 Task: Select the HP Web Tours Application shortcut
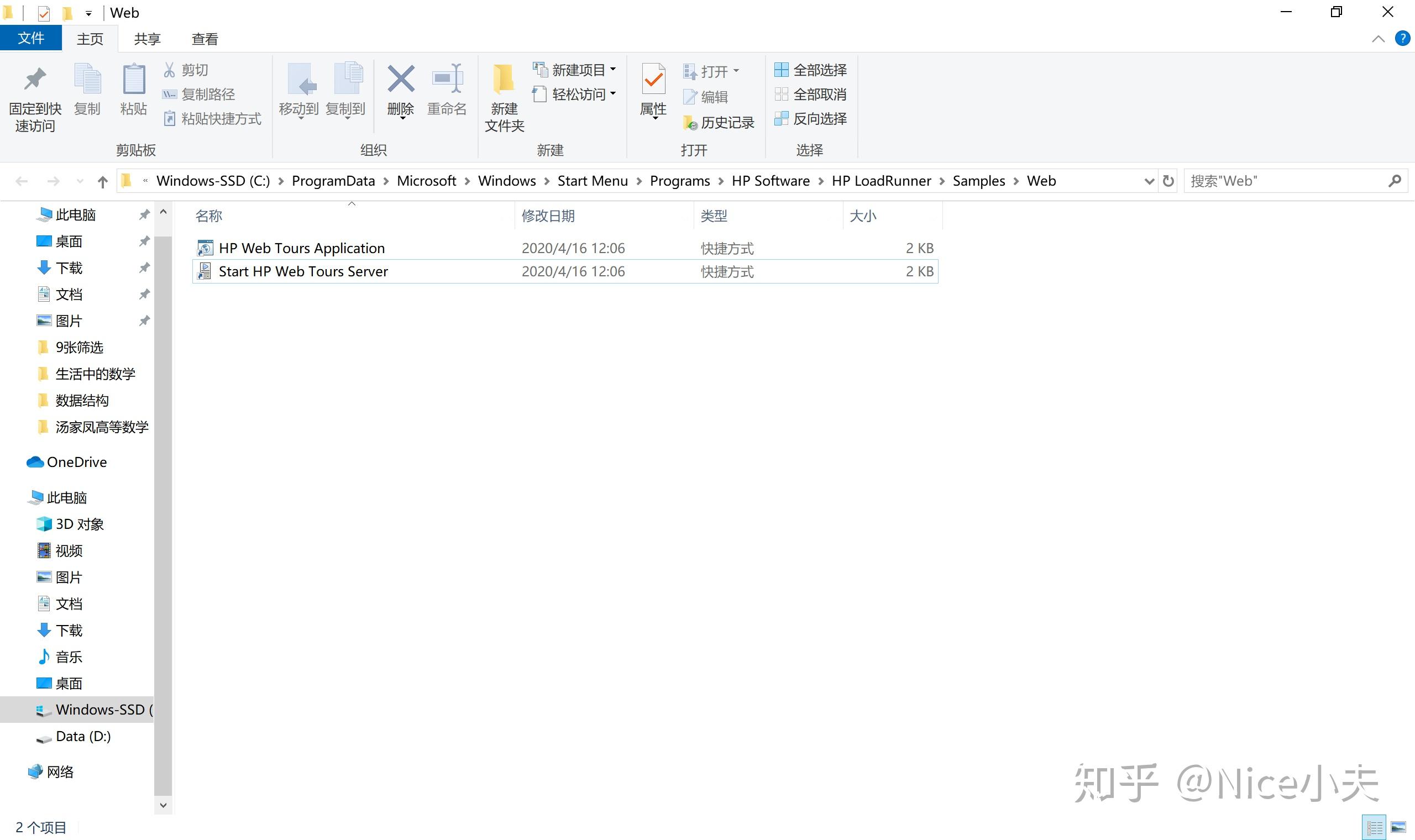click(565, 248)
